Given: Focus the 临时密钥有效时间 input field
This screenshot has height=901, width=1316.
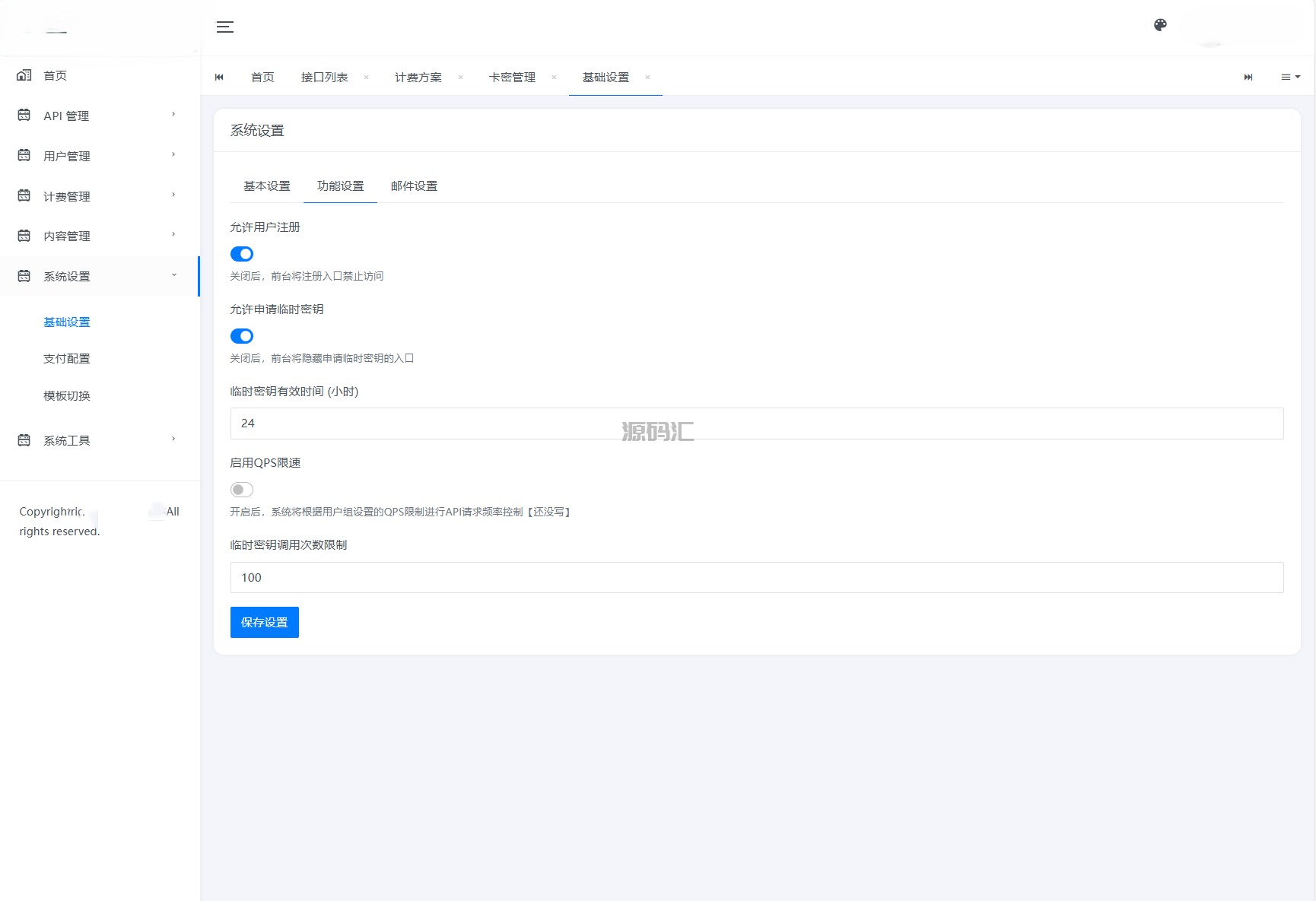Looking at the screenshot, I should [757, 424].
